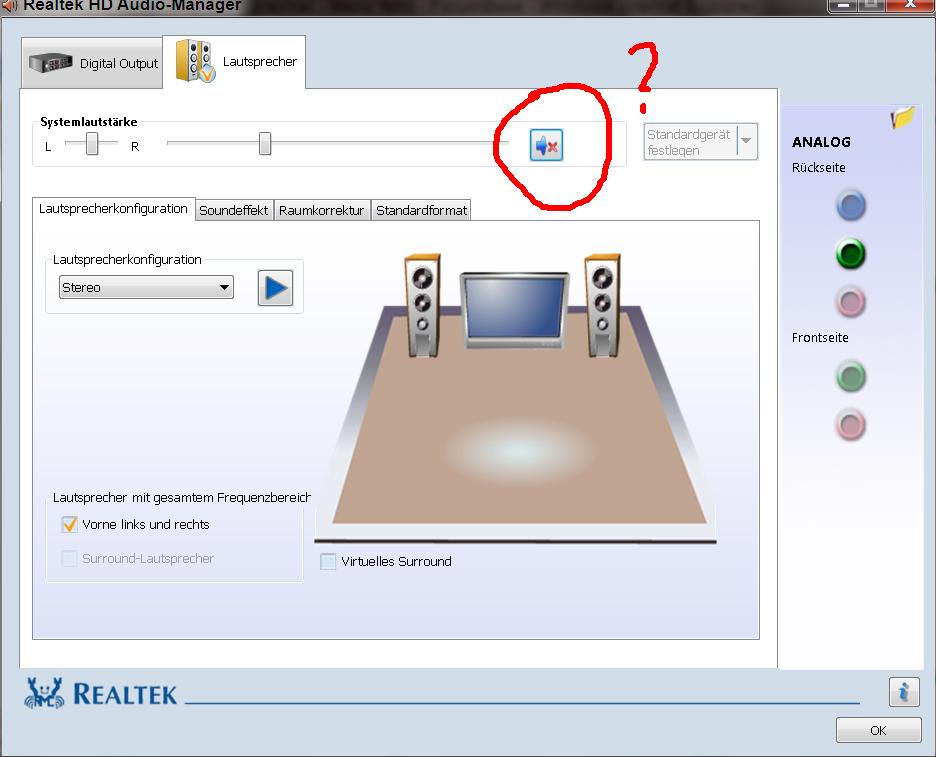This screenshot has width=936, height=757.
Task: Switch to the Soundeffekt tab
Action: (234, 210)
